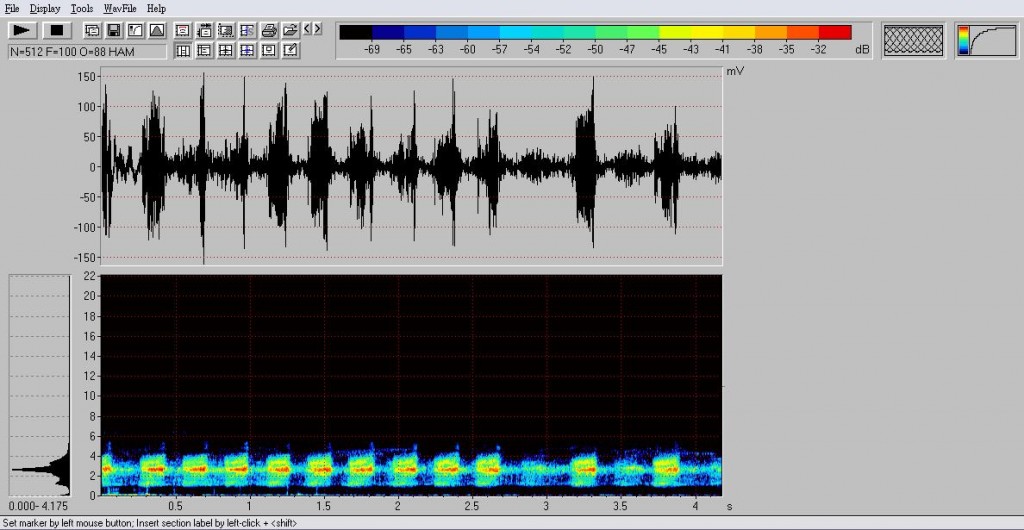Viewport: 1024px width, 530px height.
Task: Click the right arrow scroll button
Action: coord(317,28)
